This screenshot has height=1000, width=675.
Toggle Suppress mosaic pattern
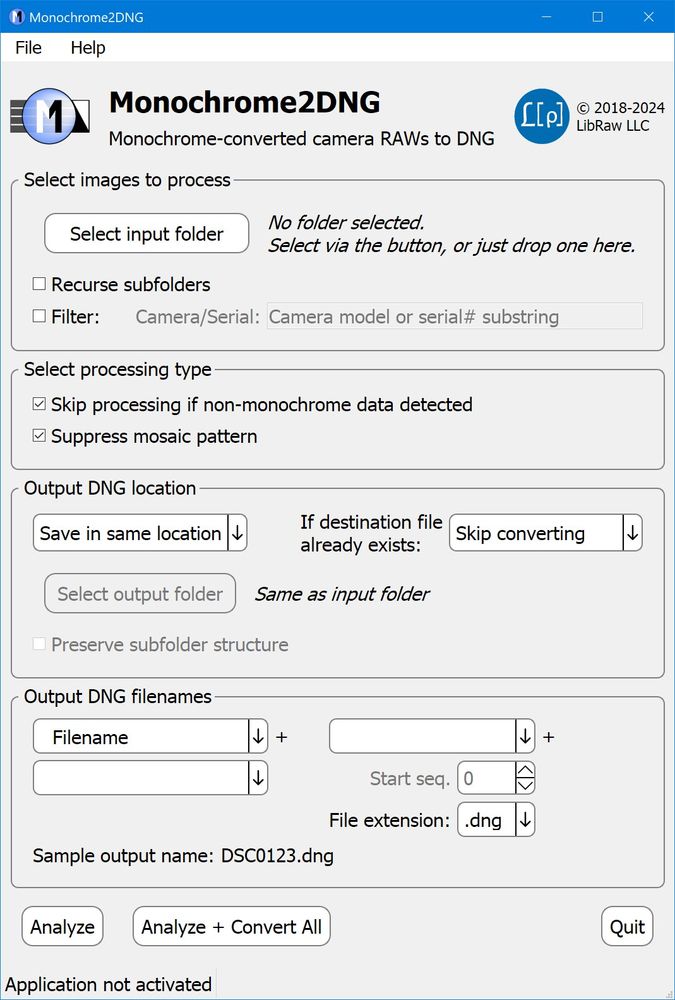click(39, 436)
